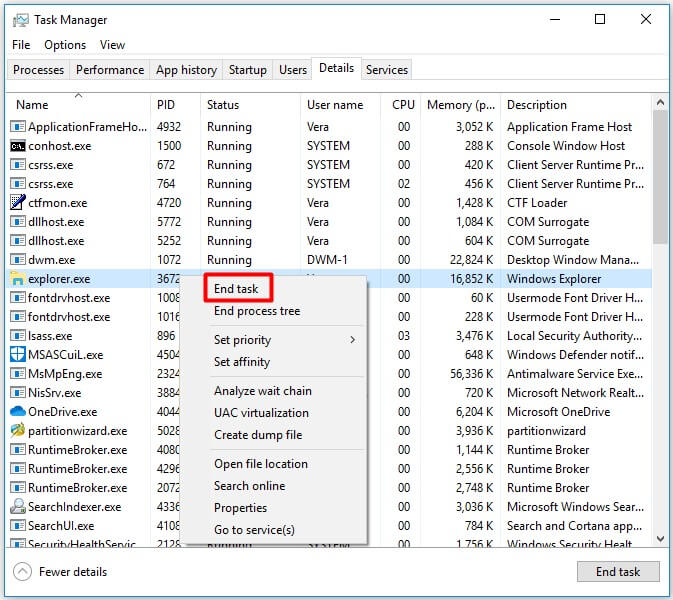This screenshot has width=673, height=600.
Task: Click the partitionwizard.exe icon
Action: [x=18, y=430]
